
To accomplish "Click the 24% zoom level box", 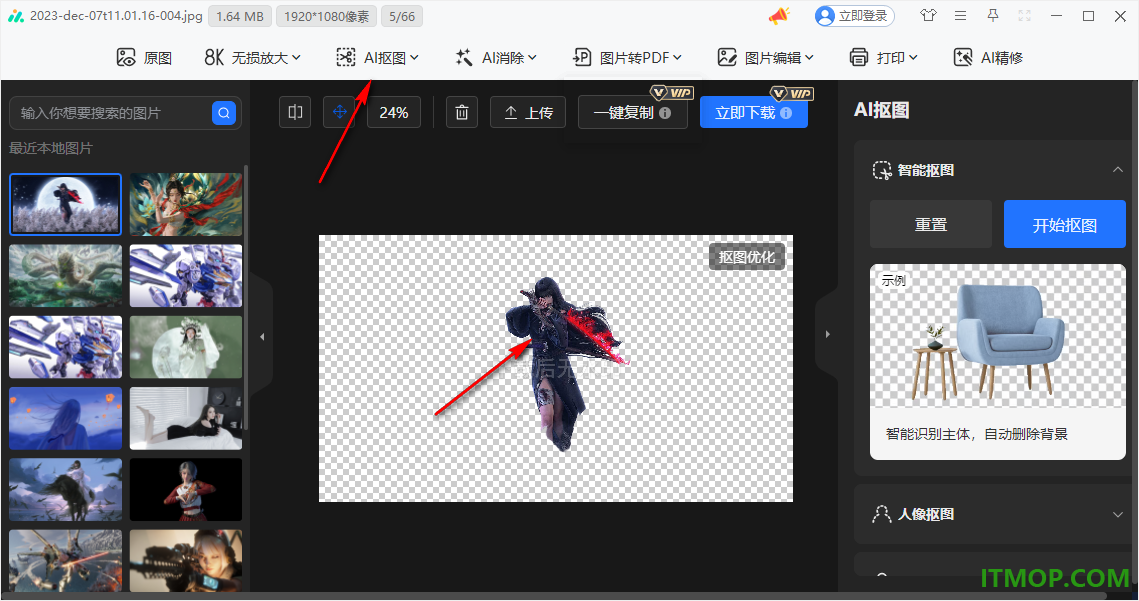I will [x=394, y=113].
